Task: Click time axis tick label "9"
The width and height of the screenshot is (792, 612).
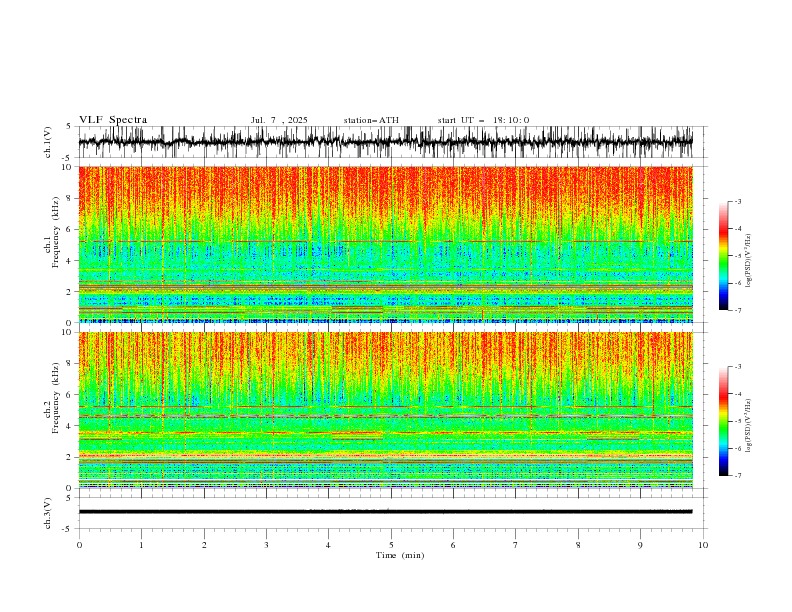Action: [640, 545]
